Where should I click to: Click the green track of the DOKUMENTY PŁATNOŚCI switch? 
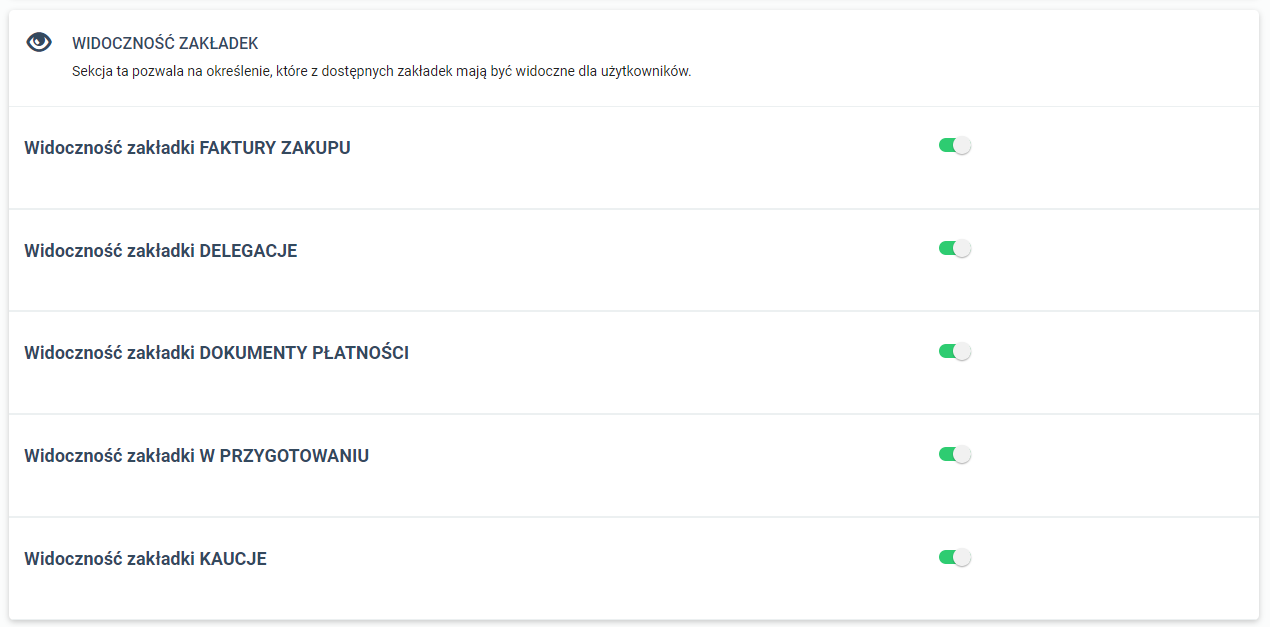pyautogui.click(x=946, y=352)
